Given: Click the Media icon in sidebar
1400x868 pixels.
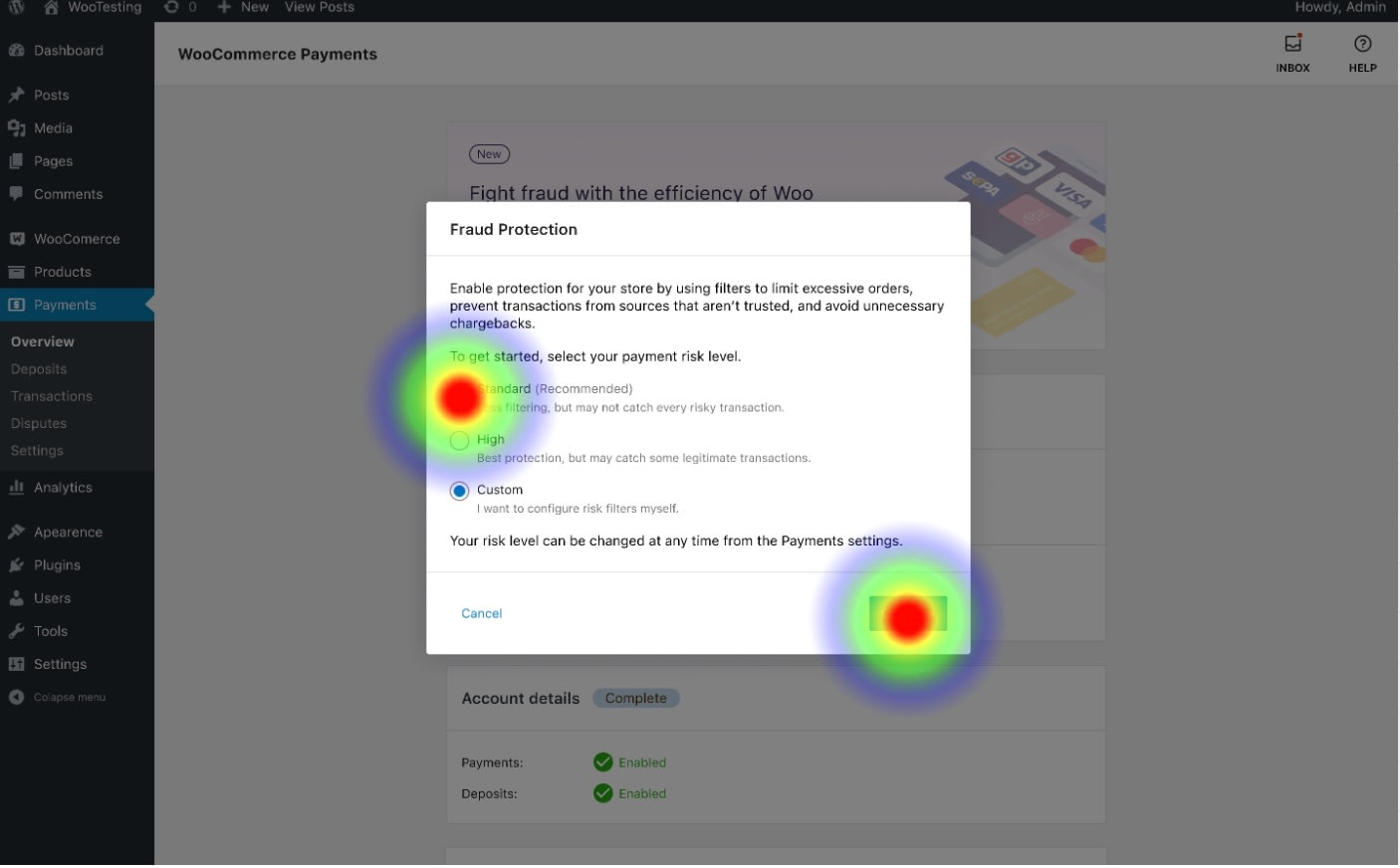Looking at the screenshot, I should click(x=16, y=128).
